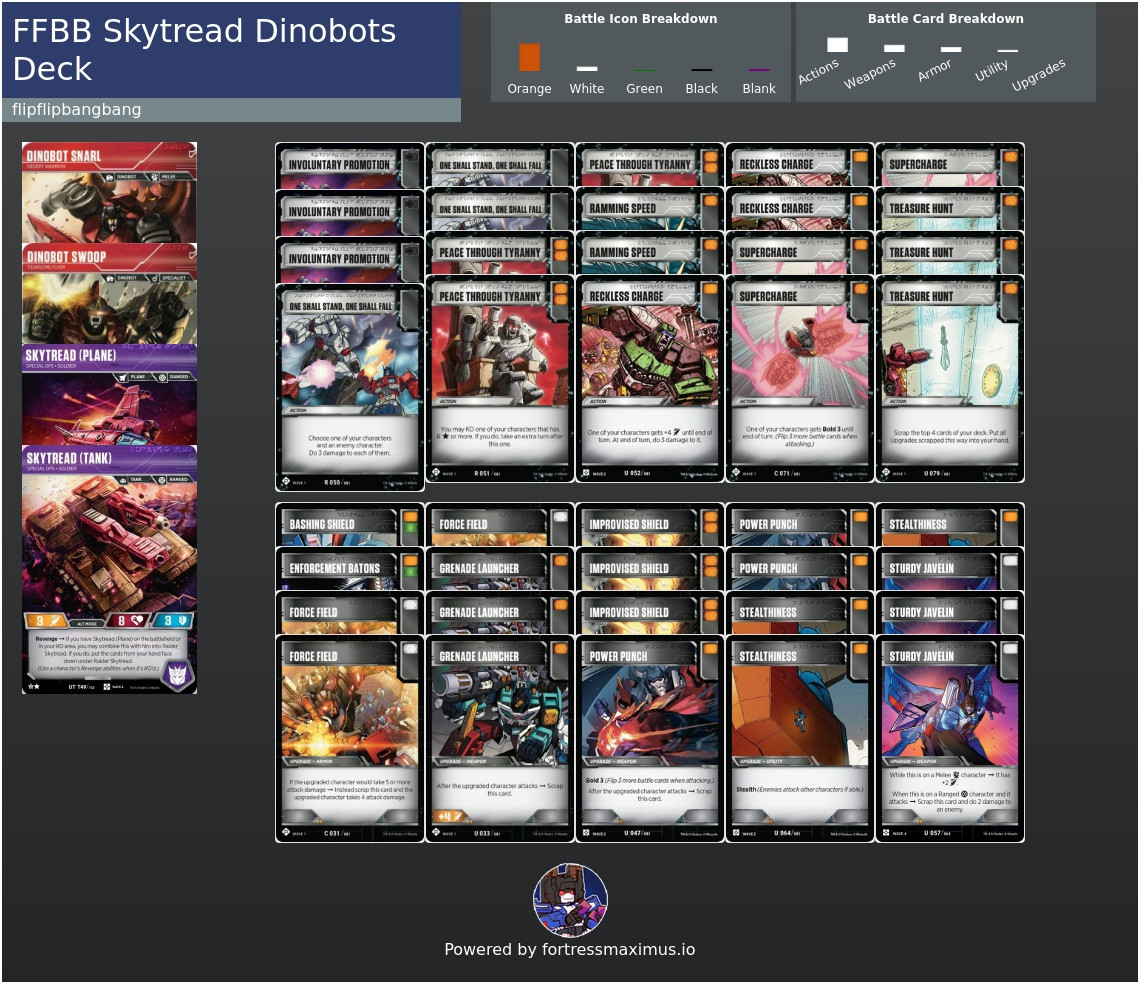Click the Battle Icon Breakdown heading
1140x984 pixels.
point(641,19)
